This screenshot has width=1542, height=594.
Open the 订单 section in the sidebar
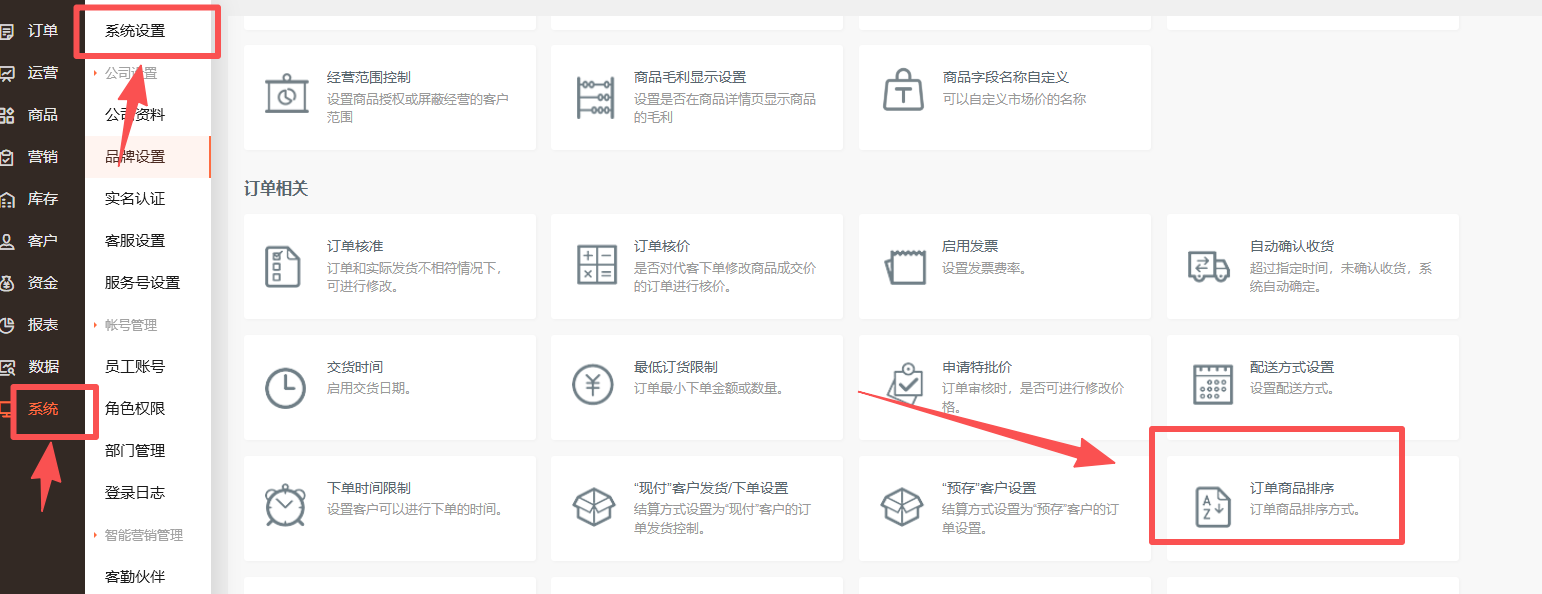point(42,31)
